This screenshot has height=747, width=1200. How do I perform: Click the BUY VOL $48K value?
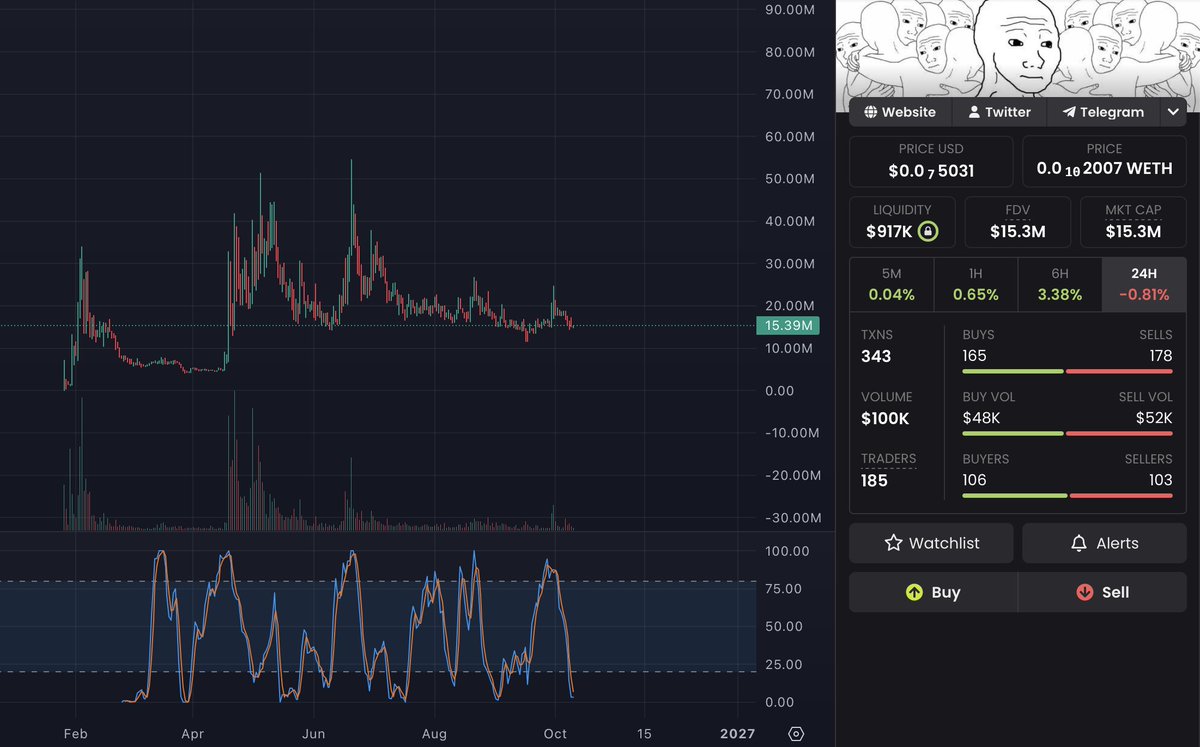[x=981, y=418]
